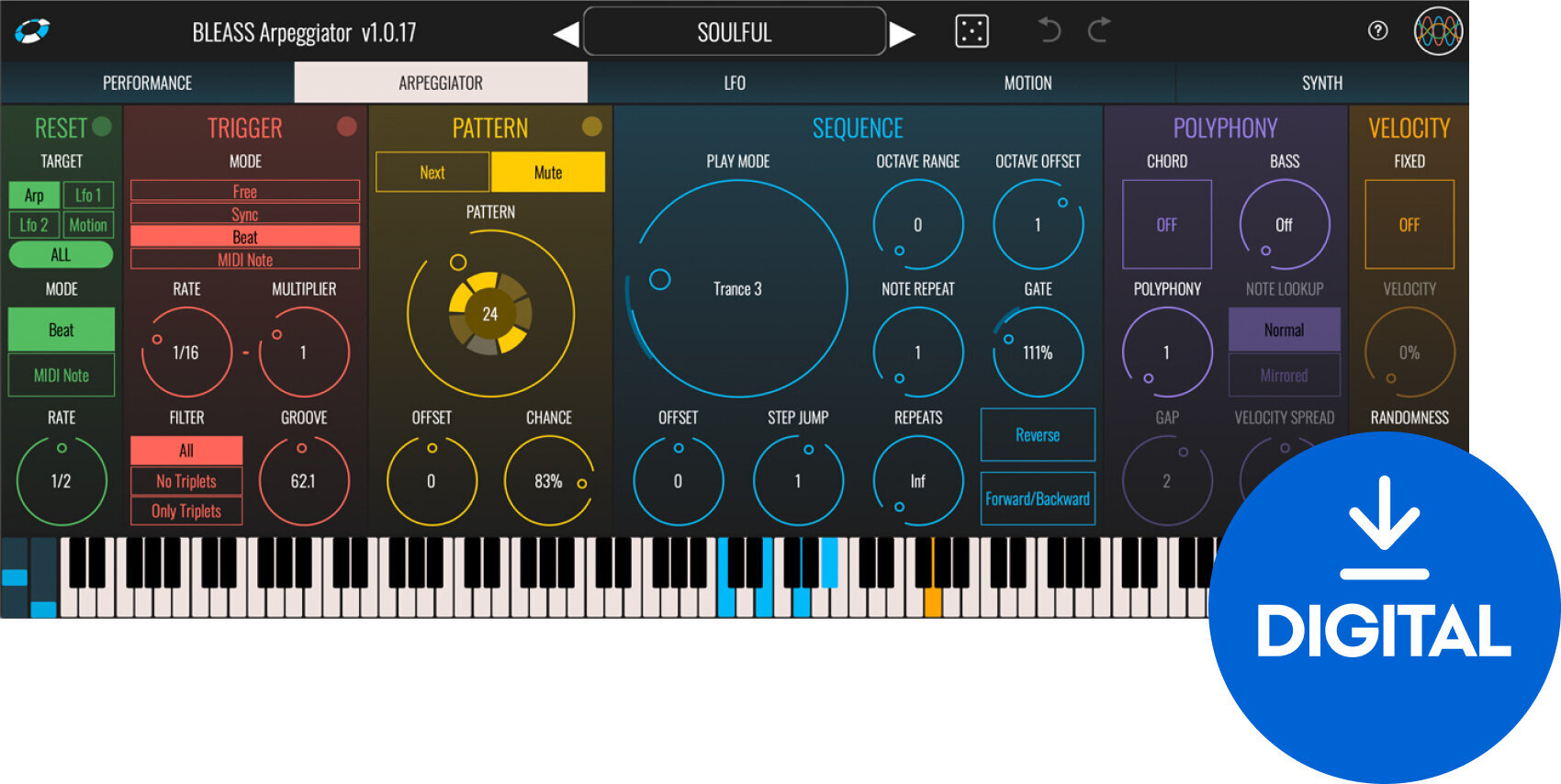This screenshot has width=1561, height=784.
Task: Toggle the CHORD OFF box
Action: (1167, 224)
